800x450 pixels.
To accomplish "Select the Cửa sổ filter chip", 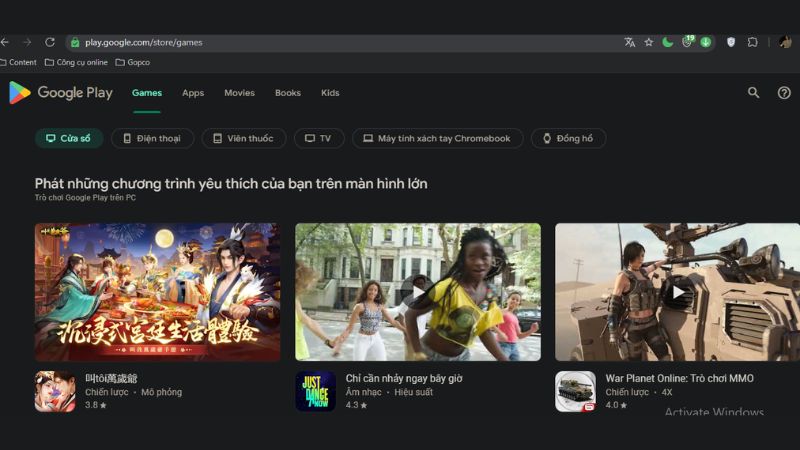I will click(x=69, y=138).
